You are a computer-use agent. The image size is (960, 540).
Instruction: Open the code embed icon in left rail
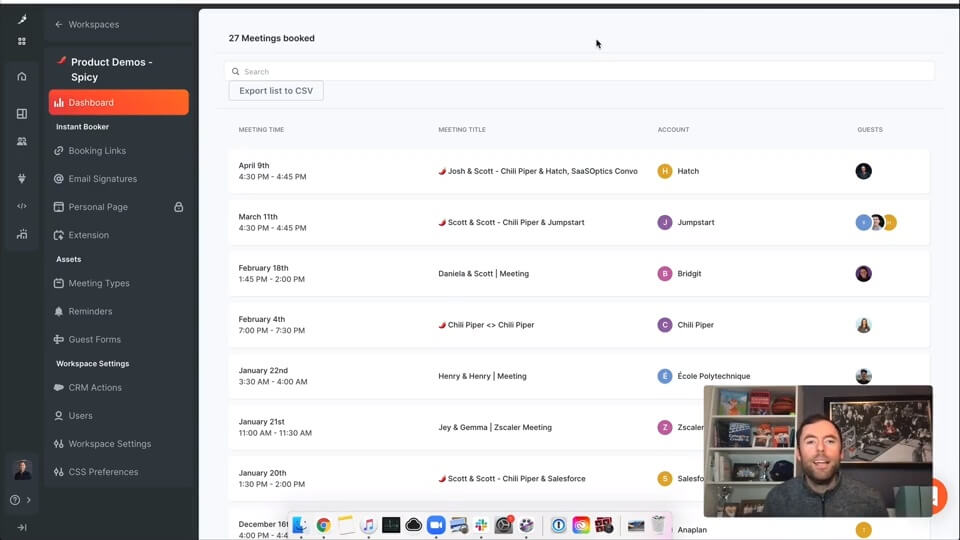coord(22,206)
